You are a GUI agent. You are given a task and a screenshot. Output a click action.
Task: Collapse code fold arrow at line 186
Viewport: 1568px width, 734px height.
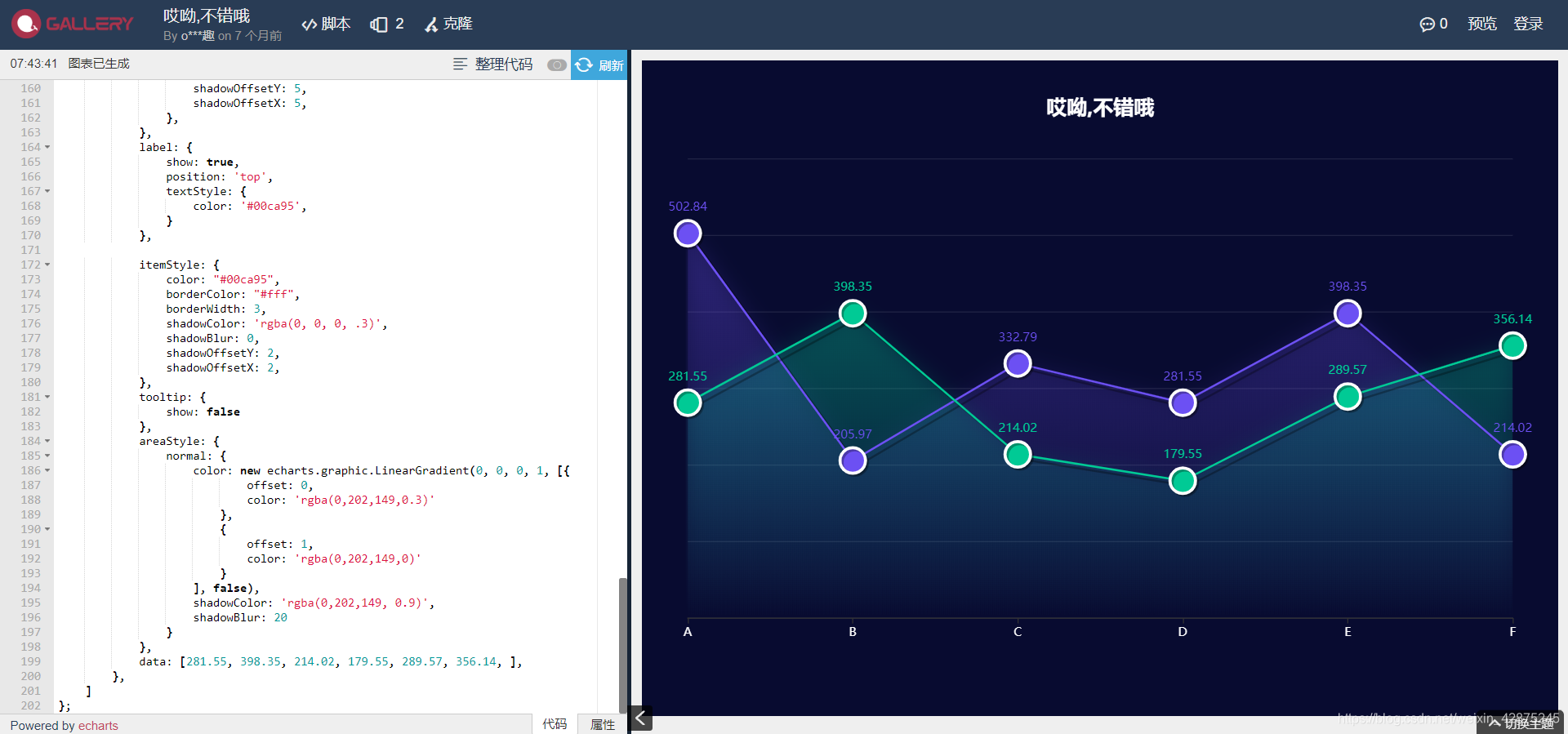(47, 470)
